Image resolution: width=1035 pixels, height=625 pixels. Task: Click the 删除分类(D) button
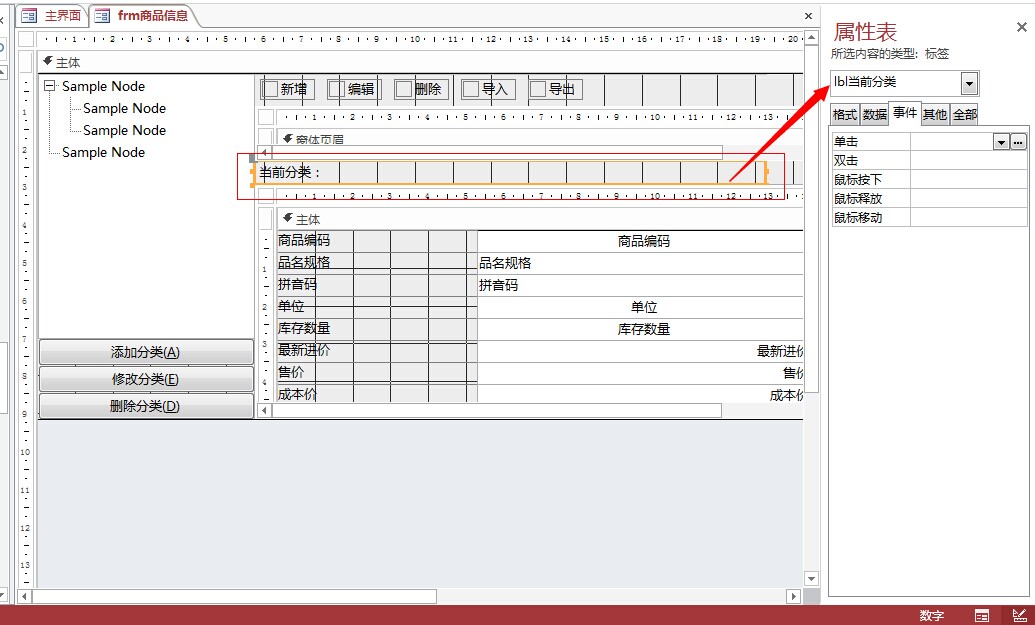(145, 406)
